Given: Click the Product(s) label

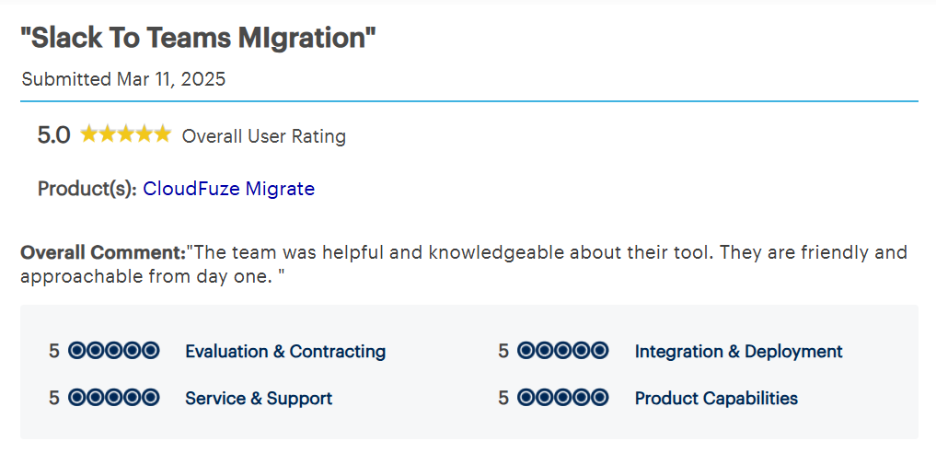Looking at the screenshot, I should (87, 188).
